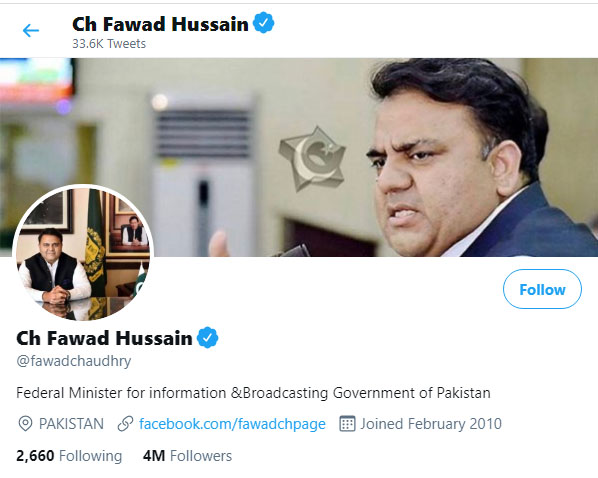598x478 pixels.
Task: Click the large profile name heading
Action: tap(104, 338)
